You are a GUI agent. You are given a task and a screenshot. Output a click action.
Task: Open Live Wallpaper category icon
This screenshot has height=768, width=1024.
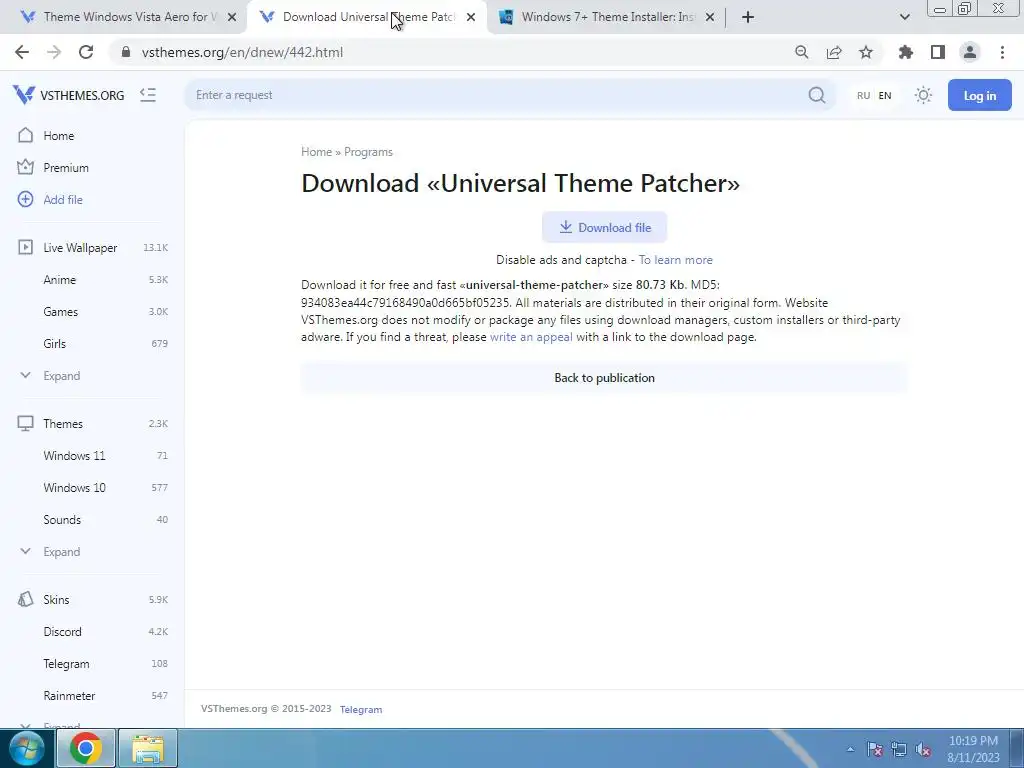[25, 248]
